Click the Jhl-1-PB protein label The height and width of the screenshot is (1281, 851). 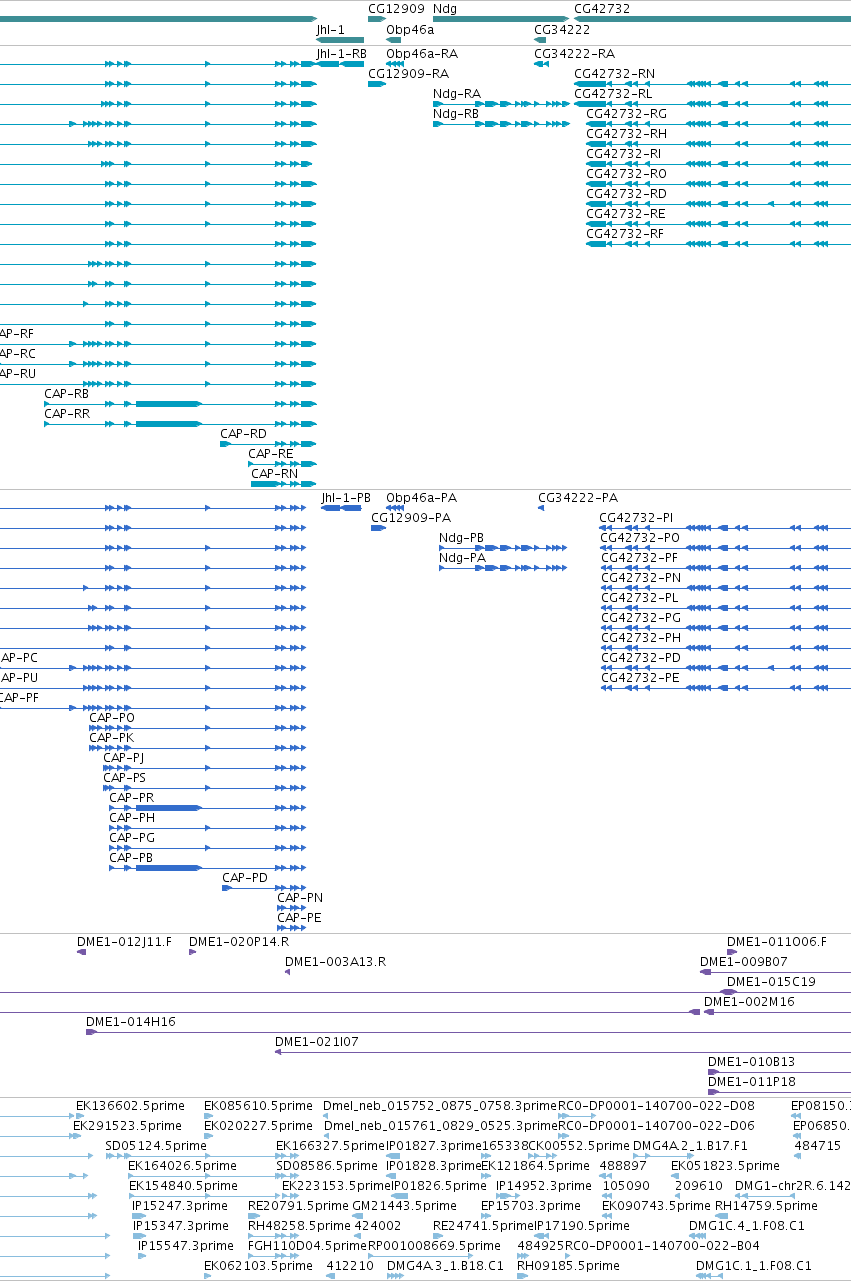346,497
